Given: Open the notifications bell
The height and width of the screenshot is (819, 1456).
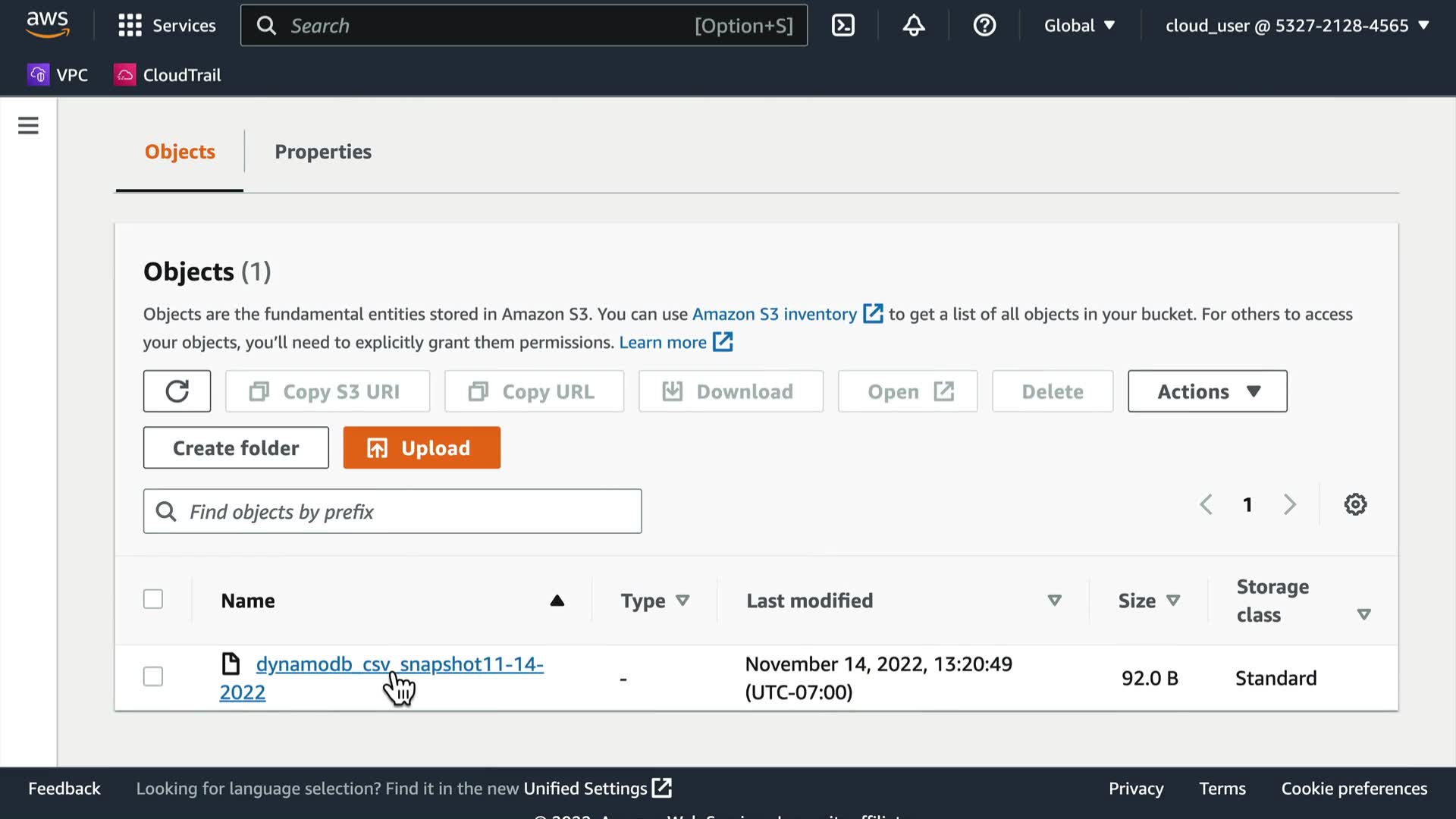Looking at the screenshot, I should tap(913, 26).
